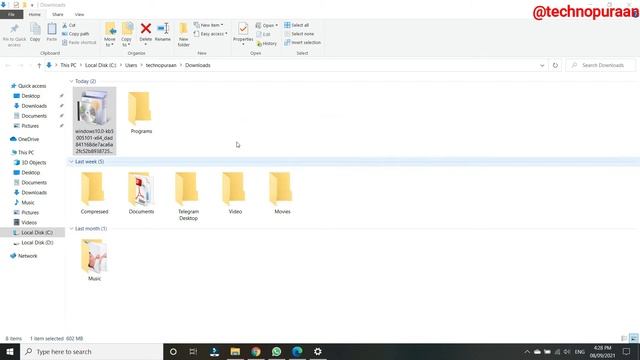Open Microsoft Edge from the taskbar
The image size is (640, 360).
pos(297,351)
